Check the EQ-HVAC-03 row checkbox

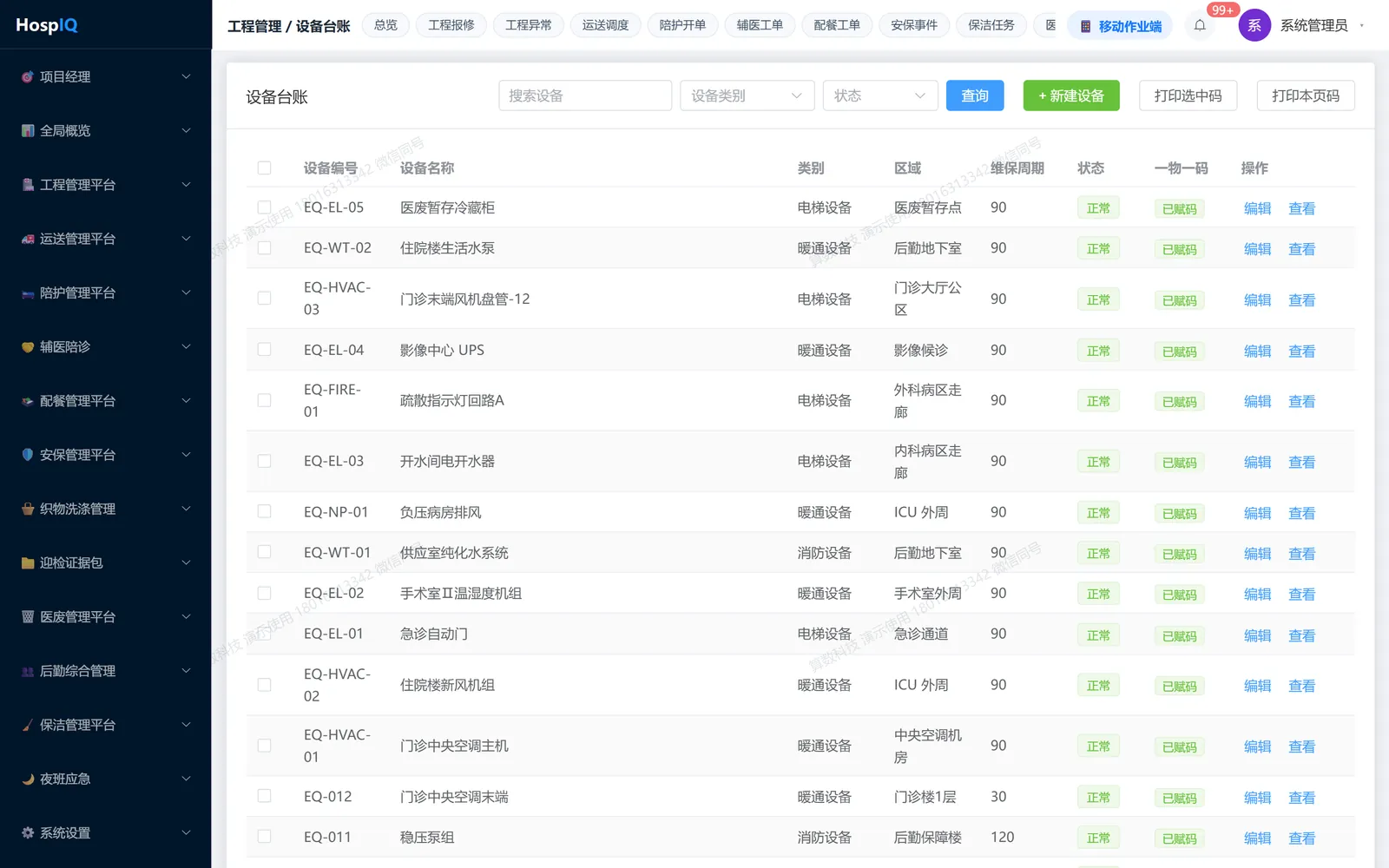[x=265, y=299]
